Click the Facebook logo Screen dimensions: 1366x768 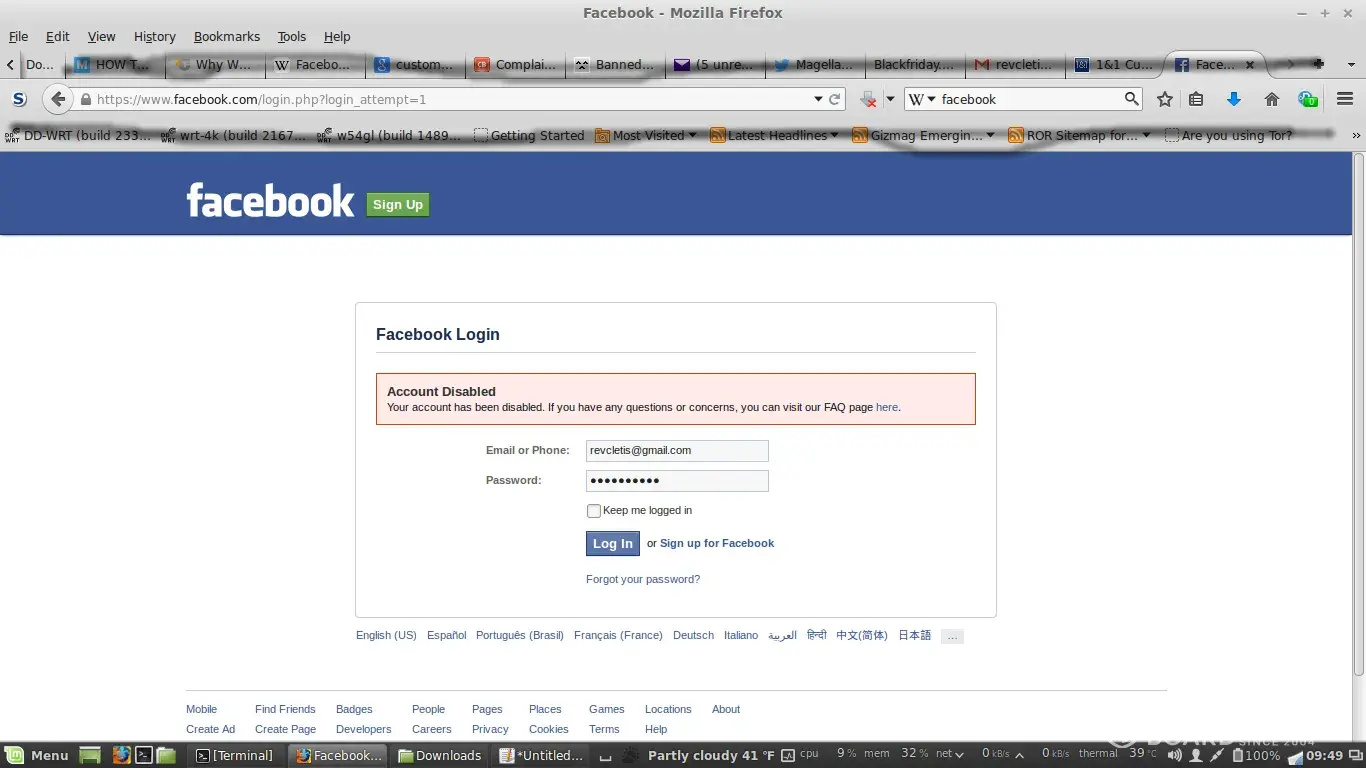click(x=270, y=201)
